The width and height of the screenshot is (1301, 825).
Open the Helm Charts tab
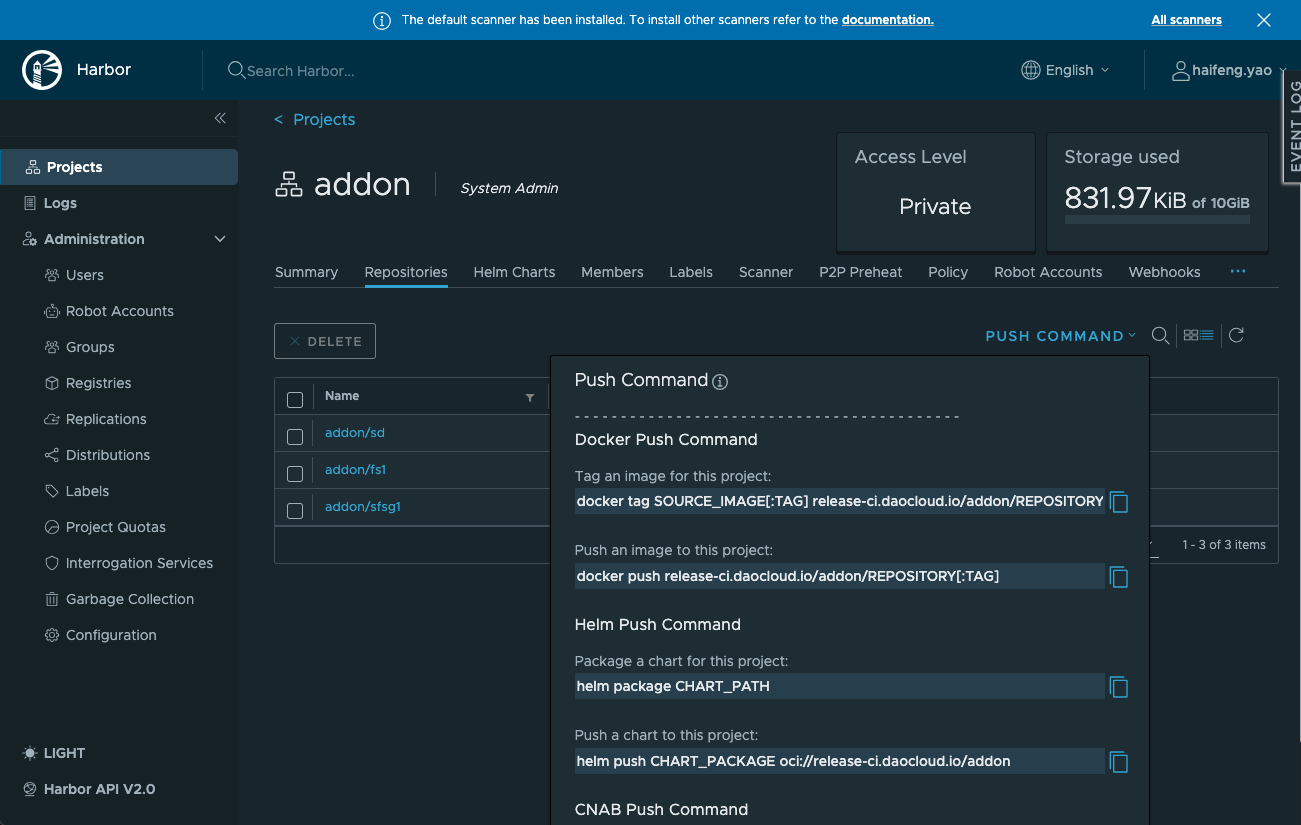[x=514, y=272]
